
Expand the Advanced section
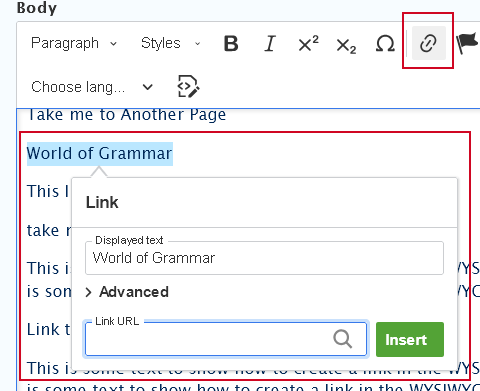pyautogui.click(x=127, y=292)
